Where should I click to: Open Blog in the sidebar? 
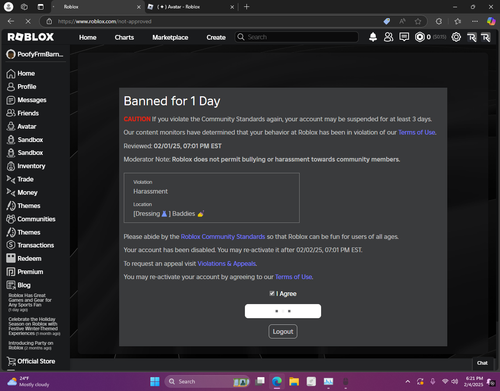(18, 285)
